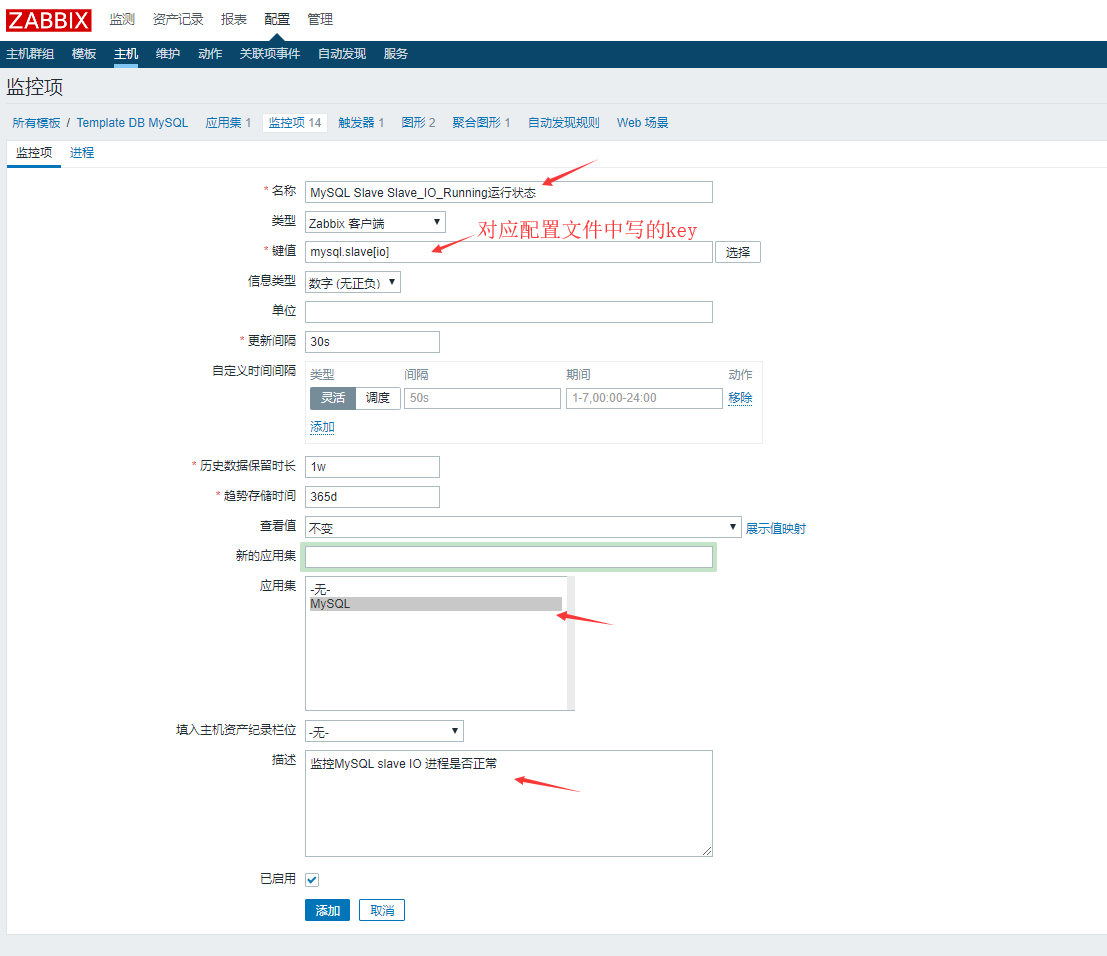Click the ZABBIX logo
This screenshot has height=956, width=1107.
[x=49, y=19]
